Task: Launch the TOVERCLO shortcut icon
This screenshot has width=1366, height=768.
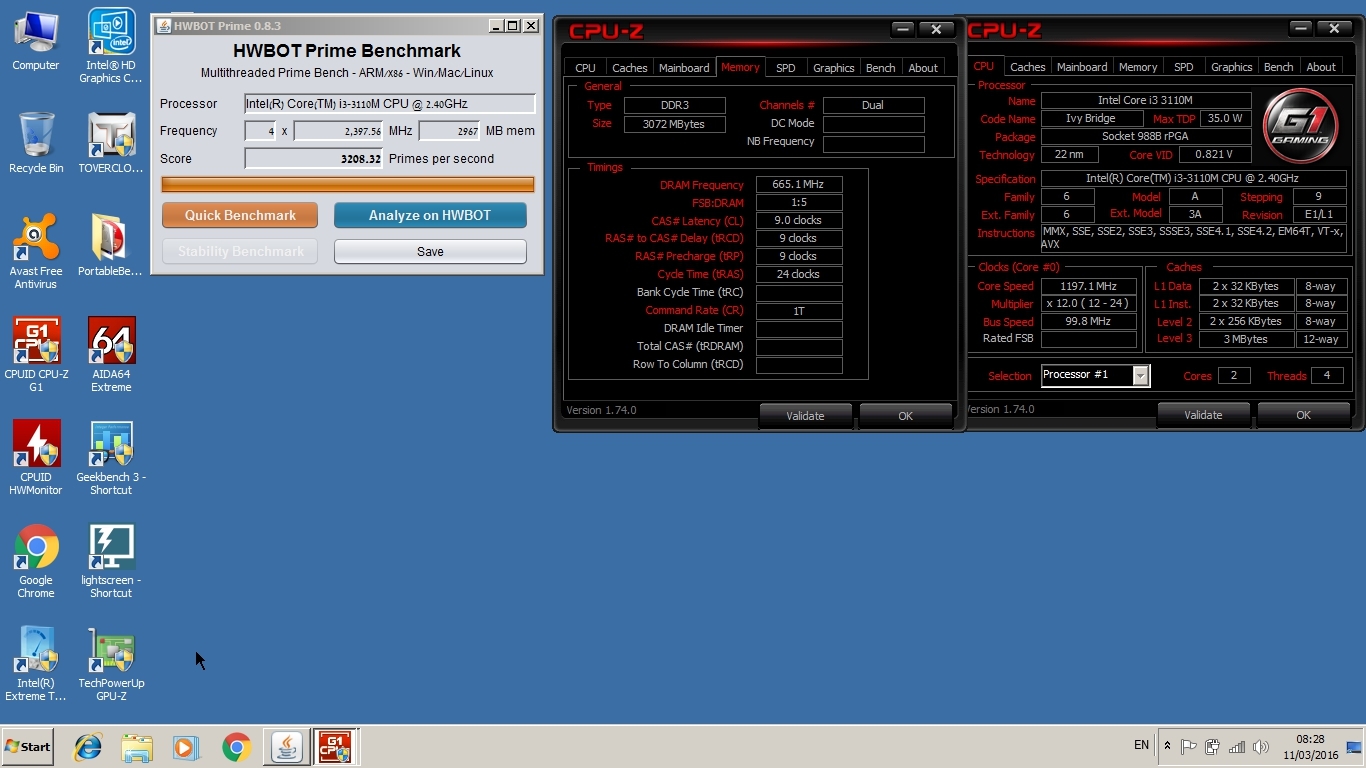Action: [x=111, y=143]
